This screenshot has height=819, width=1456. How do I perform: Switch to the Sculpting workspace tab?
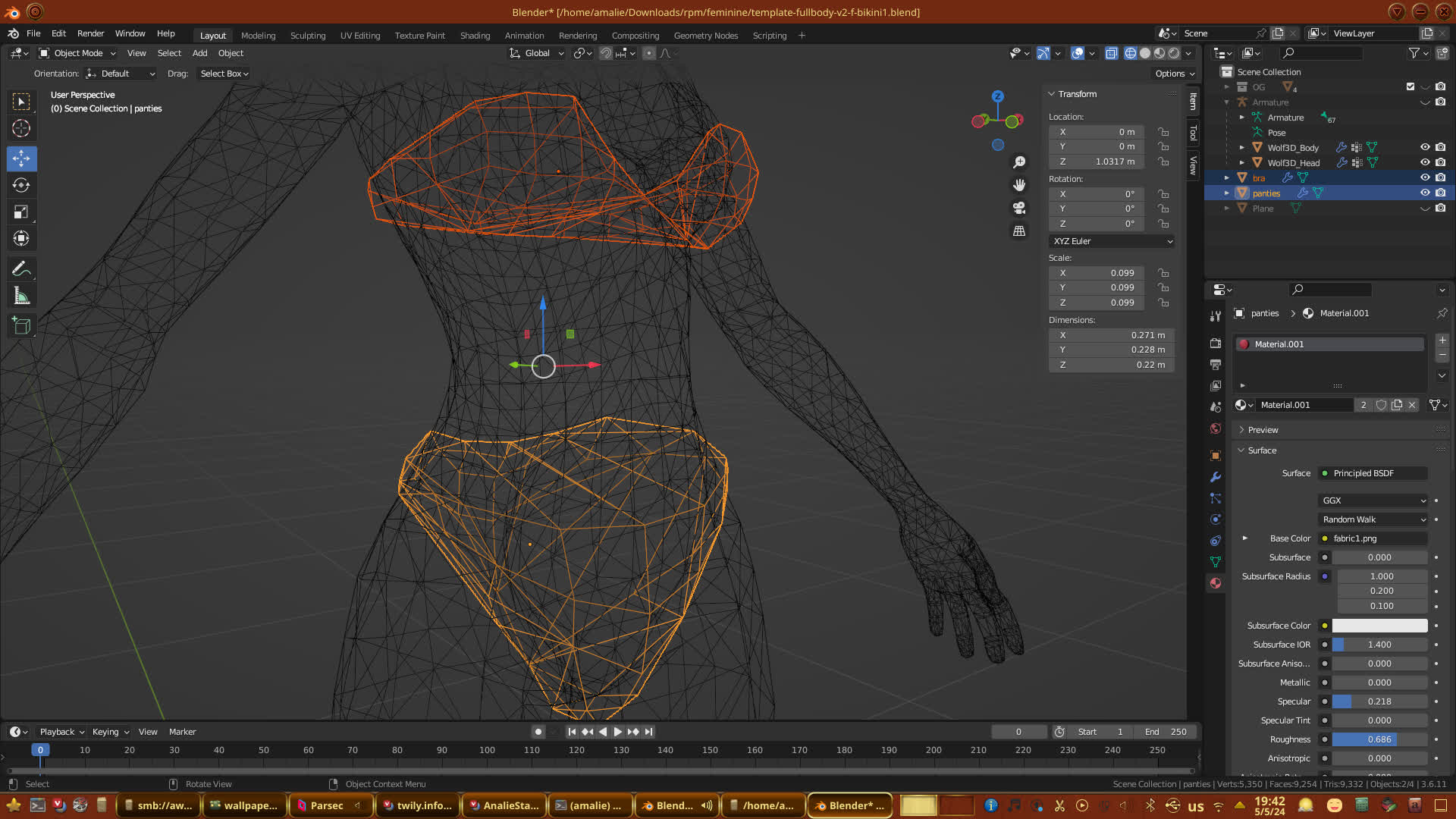point(307,36)
